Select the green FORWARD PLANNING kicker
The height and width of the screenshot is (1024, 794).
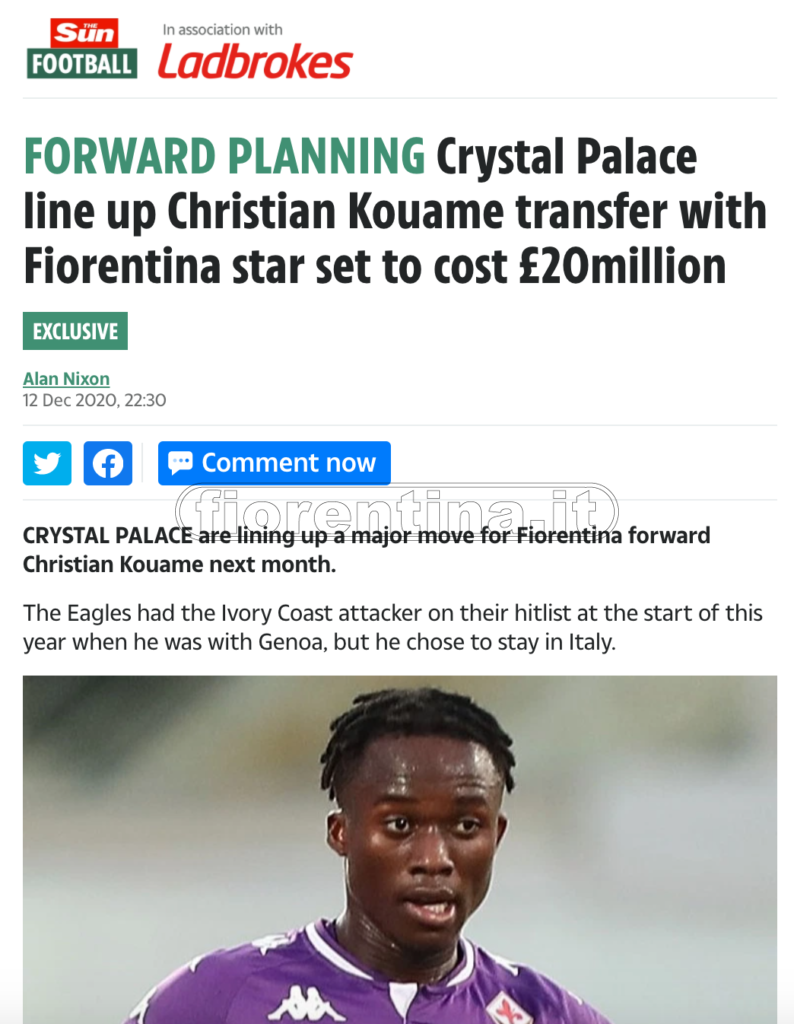pyautogui.click(x=224, y=157)
